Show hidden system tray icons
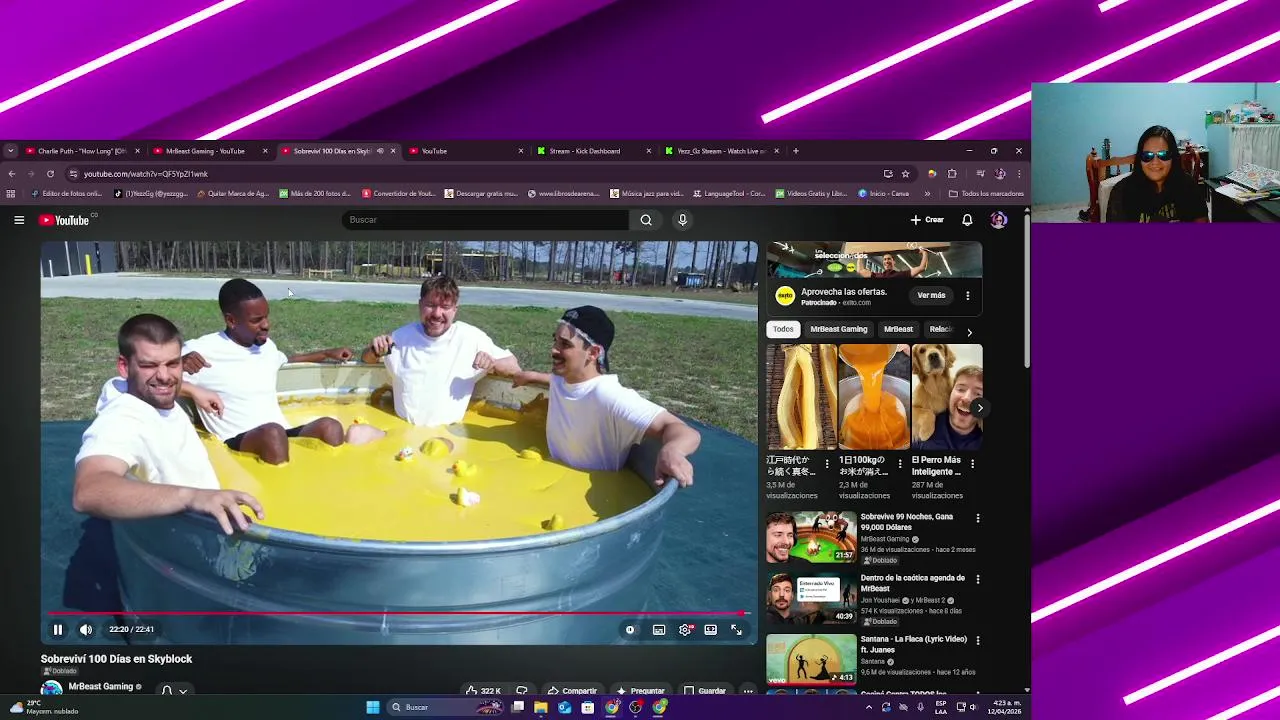The height and width of the screenshot is (720, 1280). (x=868, y=707)
